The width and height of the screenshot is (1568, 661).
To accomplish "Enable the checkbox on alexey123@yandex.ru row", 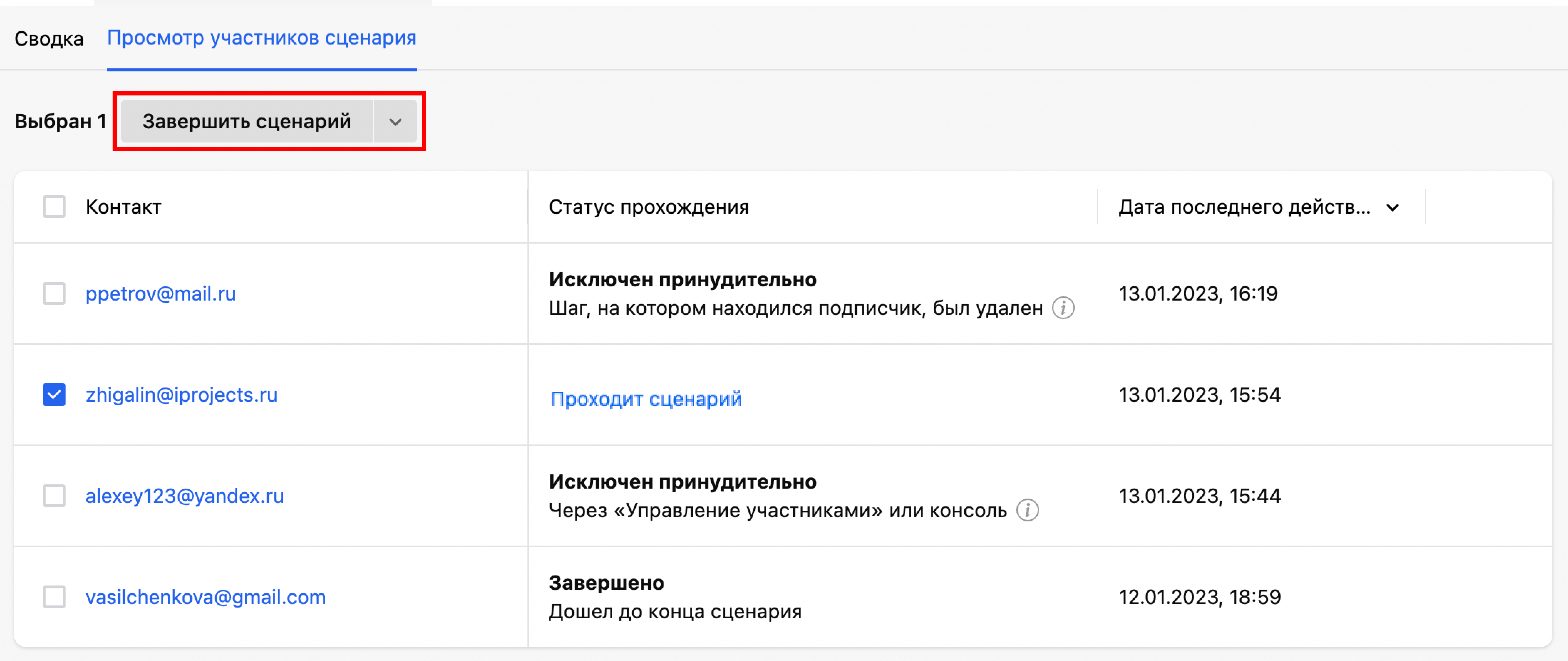I will coord(54,496).
